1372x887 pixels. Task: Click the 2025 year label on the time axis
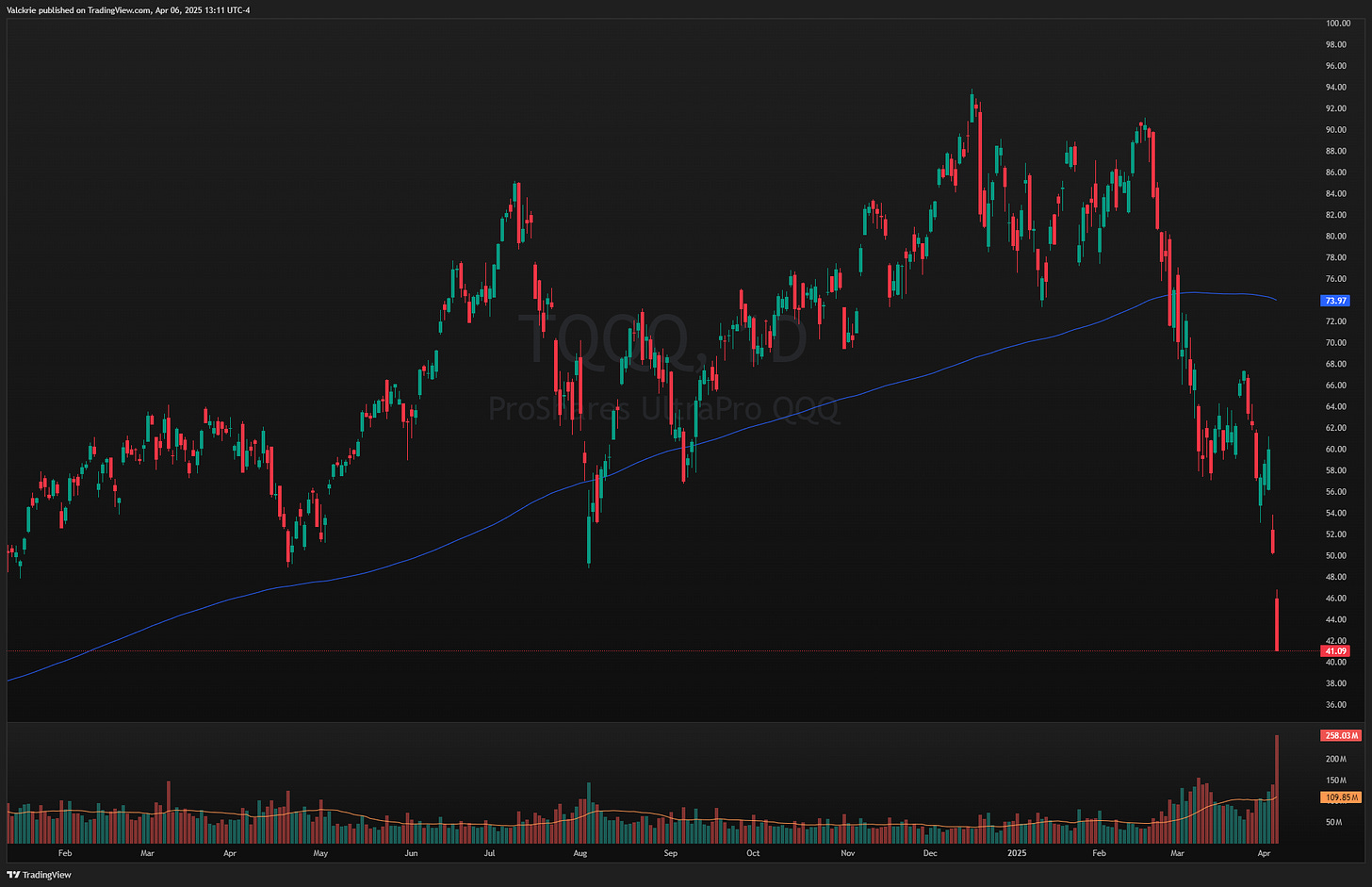[x=1017, y=853]
